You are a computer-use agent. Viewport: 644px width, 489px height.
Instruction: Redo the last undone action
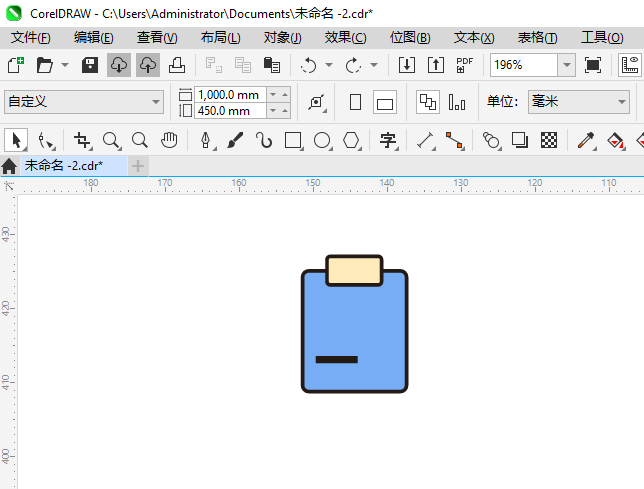point(353,65)
